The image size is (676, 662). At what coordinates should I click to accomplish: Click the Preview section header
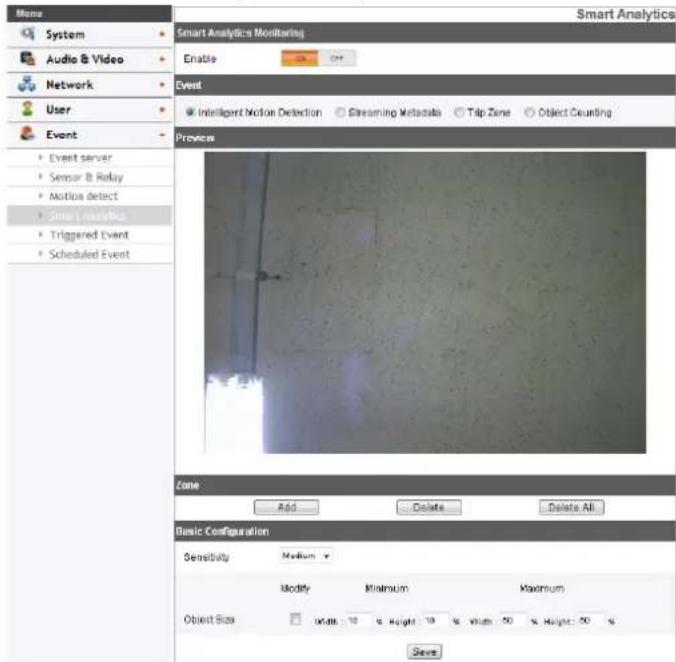coord(425,137)
